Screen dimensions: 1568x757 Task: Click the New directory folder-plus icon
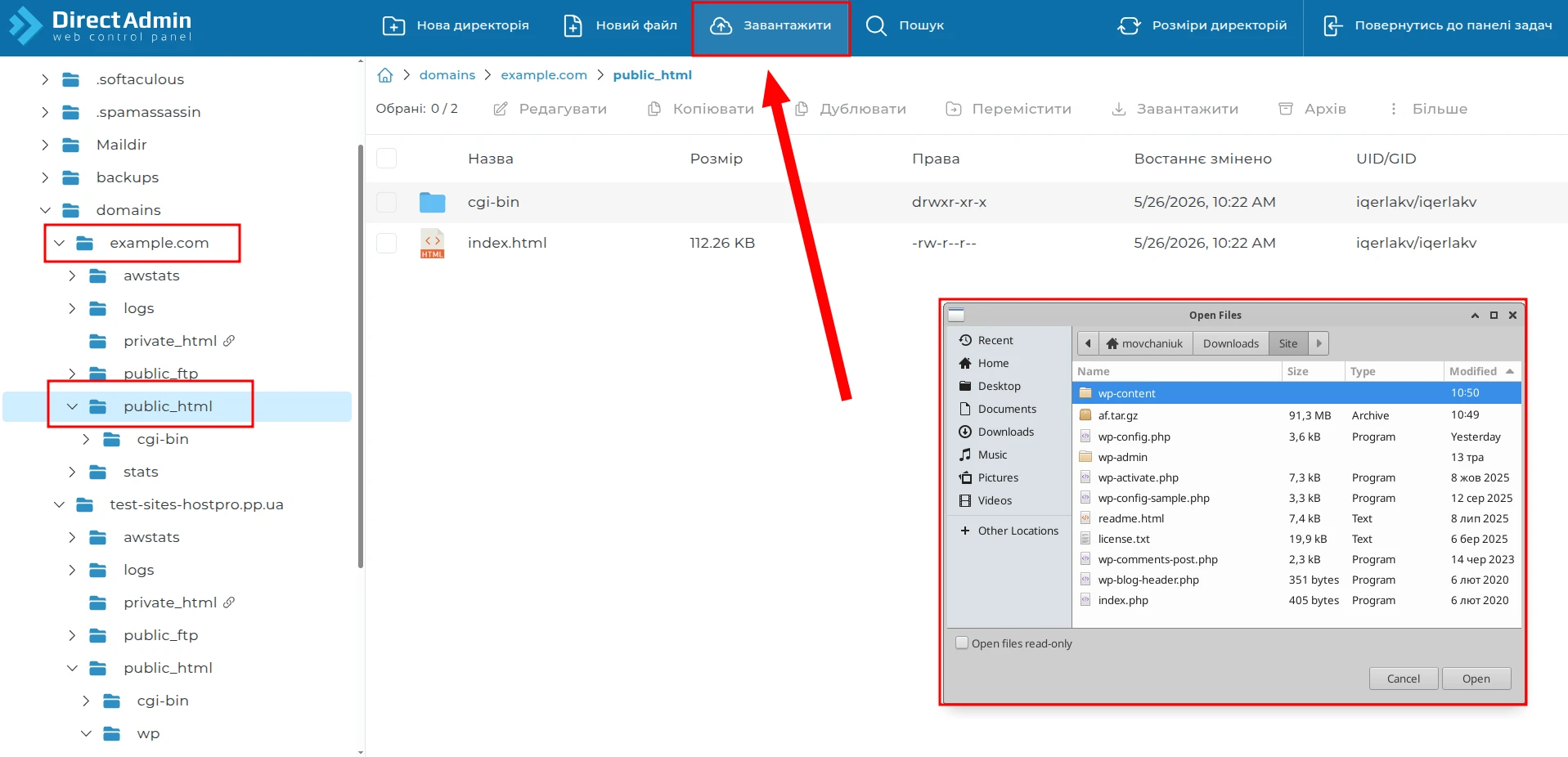click(393, 25)
